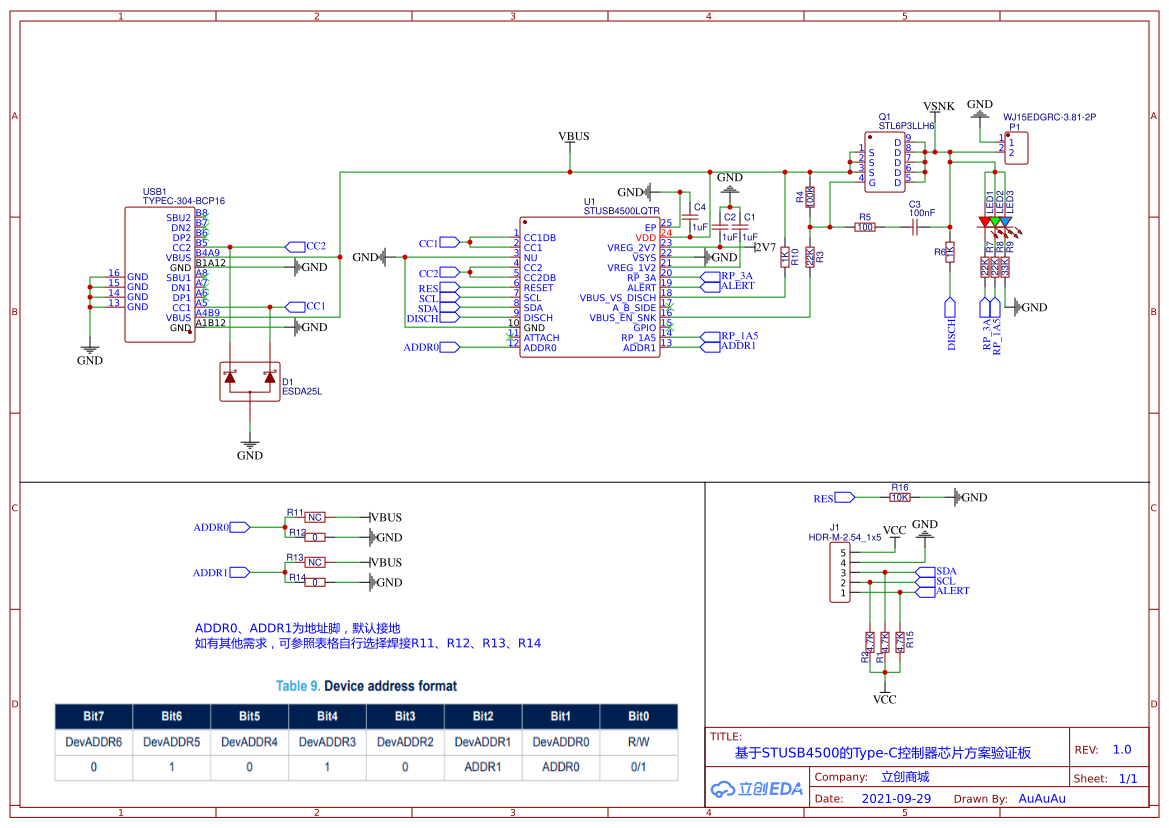Click the J1 HDR-M-2.54_1x5 header symbol
Viewport: 1169px width, 828px height.
pos(839,572)
